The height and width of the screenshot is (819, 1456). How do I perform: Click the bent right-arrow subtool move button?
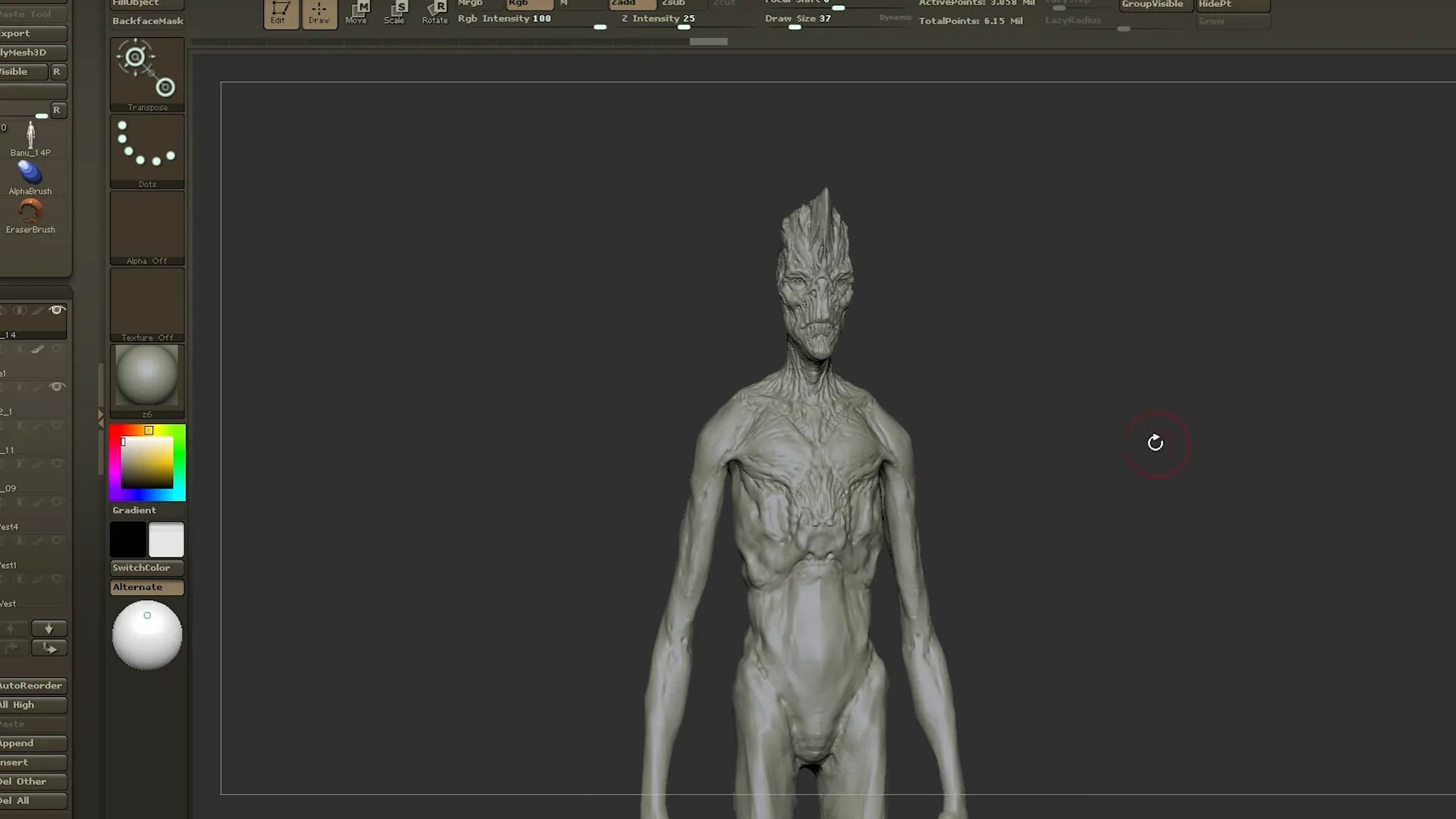(x=49, y=648)
